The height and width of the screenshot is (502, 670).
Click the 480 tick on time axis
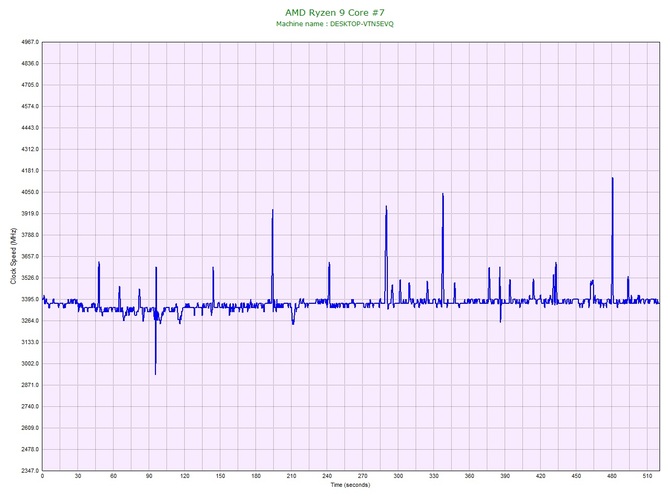click(x=611, y=476)
